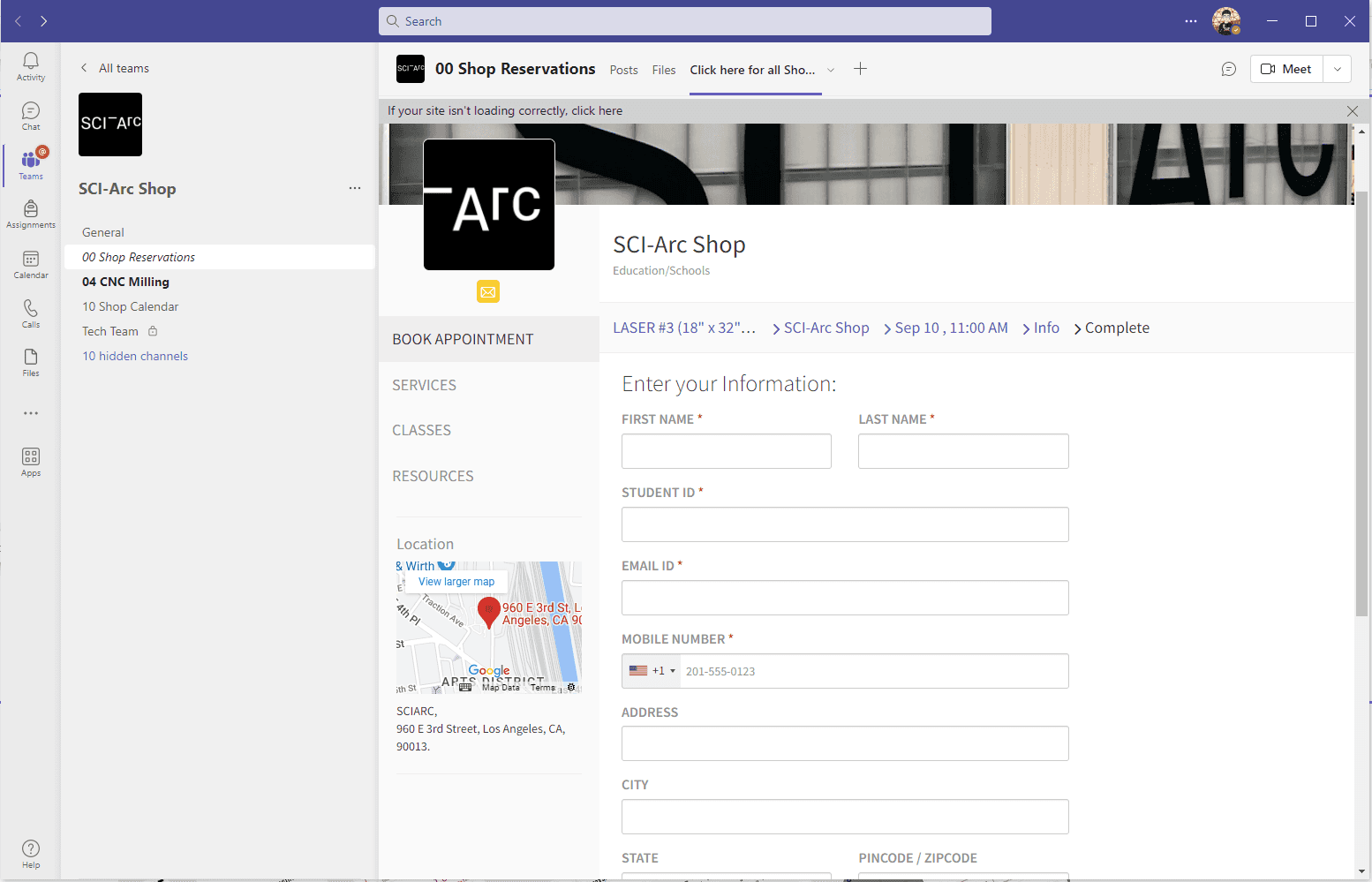Open Settings and more menu
The width and height of the screenshot is (1372, 882).
tap(1191, 21)
